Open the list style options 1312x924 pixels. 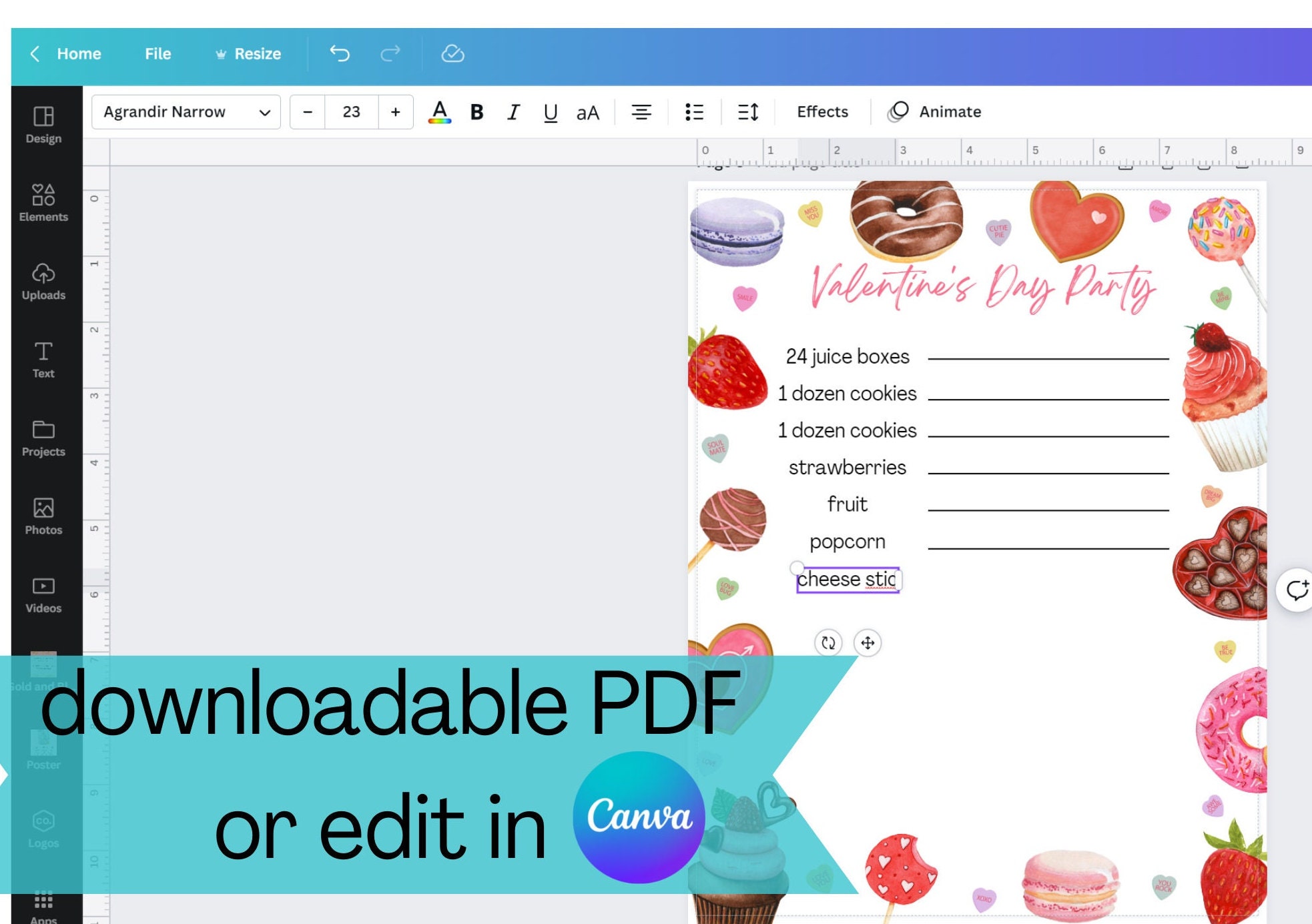coord(694,112)
